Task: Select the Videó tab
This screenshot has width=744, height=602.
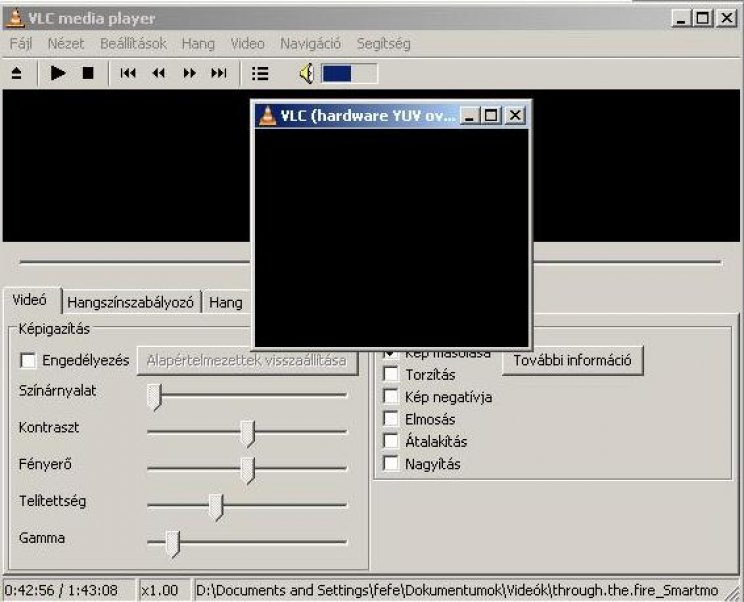Action: pos(30,300)
